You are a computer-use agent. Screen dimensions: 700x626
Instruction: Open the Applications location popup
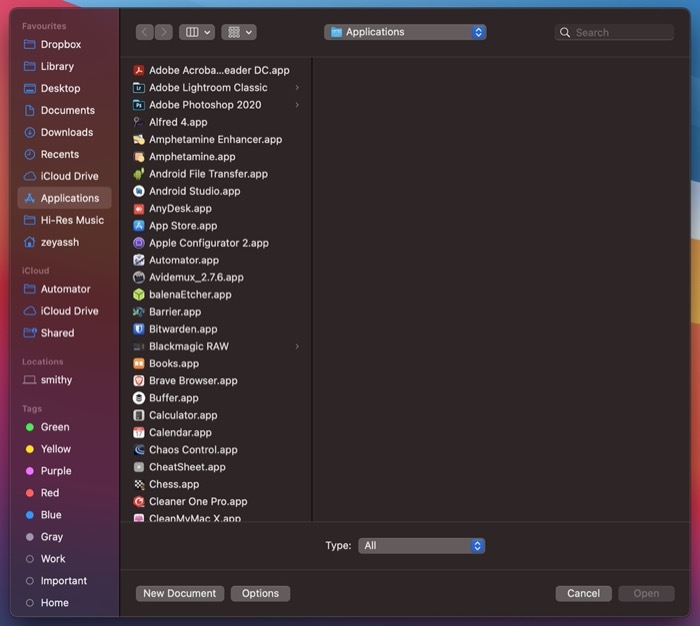click(405, 32)
